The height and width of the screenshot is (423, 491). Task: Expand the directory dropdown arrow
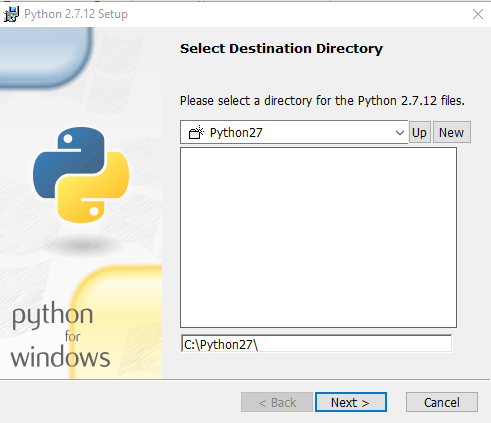pos(400,133)
